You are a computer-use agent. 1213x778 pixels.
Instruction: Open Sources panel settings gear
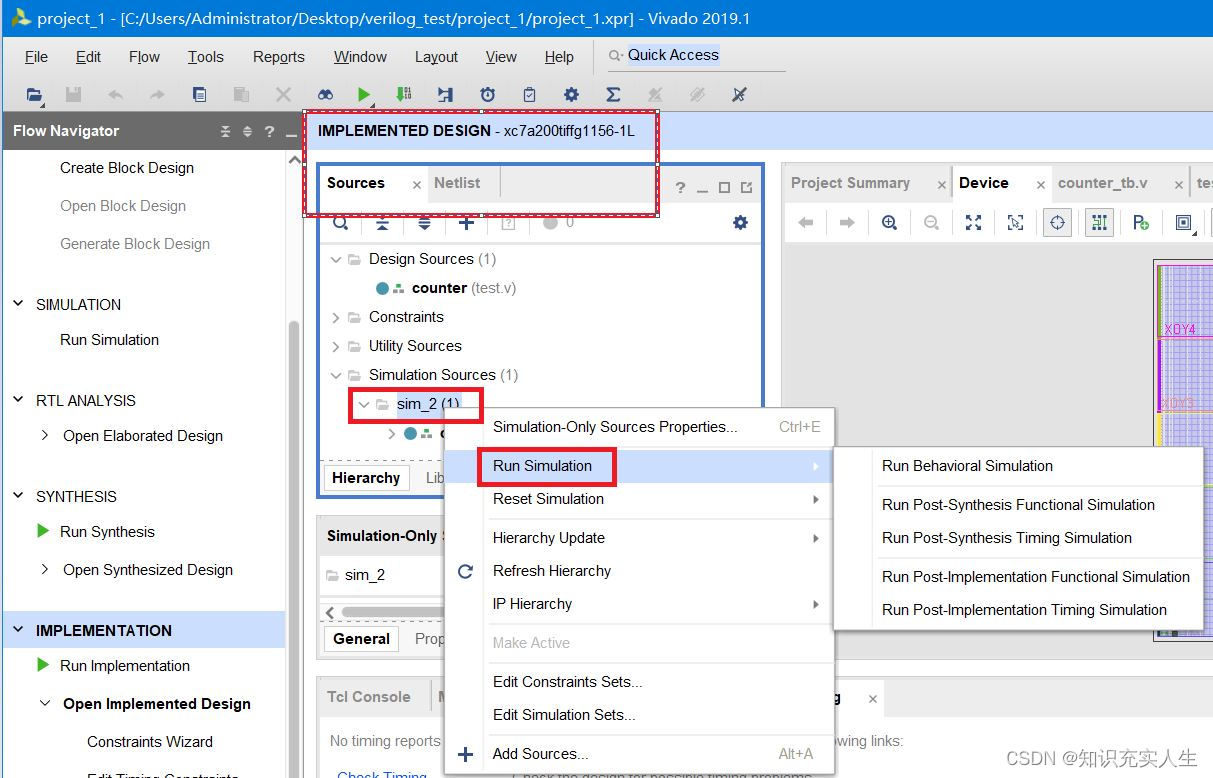point(740,223)
